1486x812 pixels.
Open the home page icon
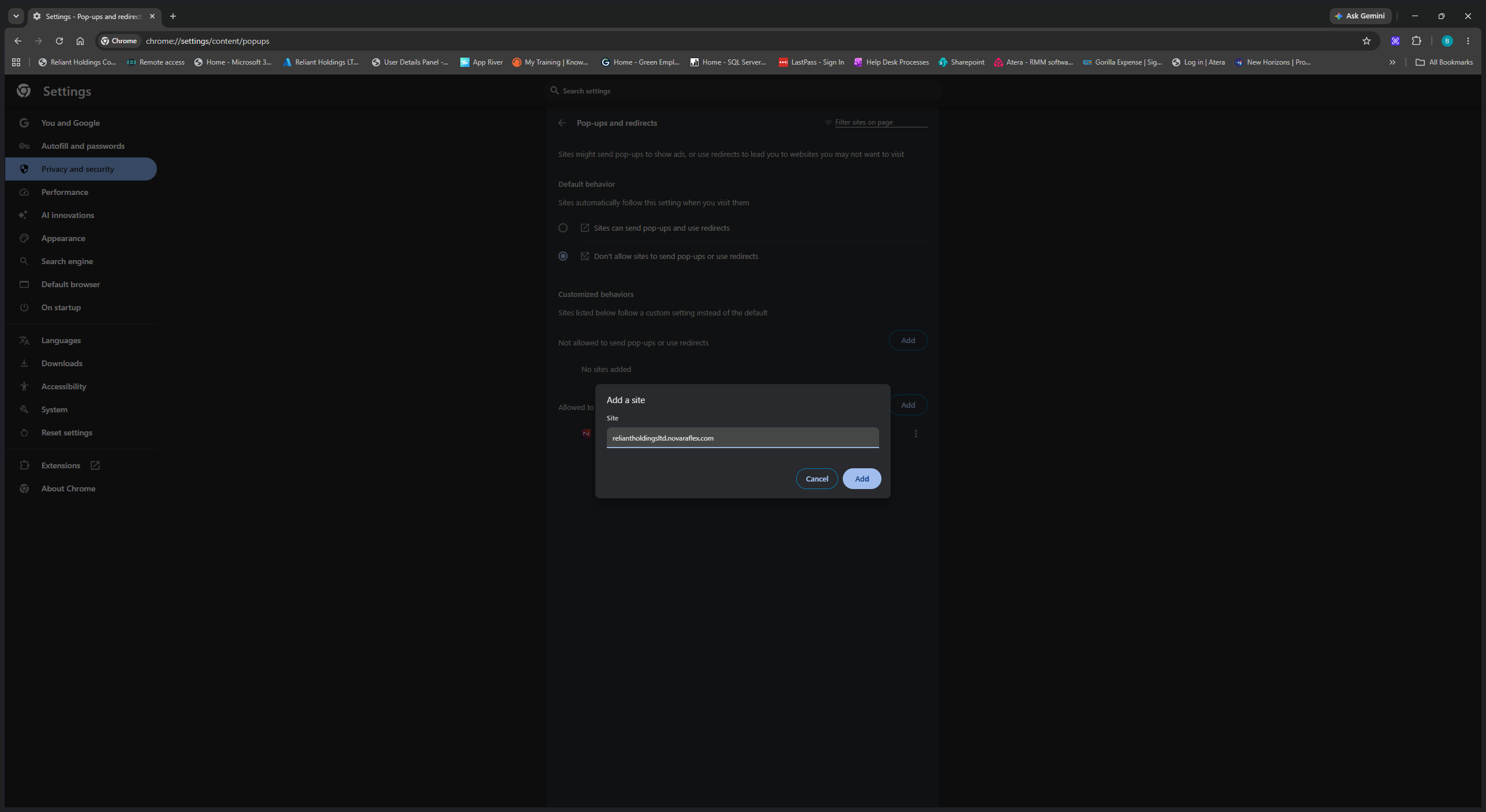pyautogui.click(x=80, y=41)
